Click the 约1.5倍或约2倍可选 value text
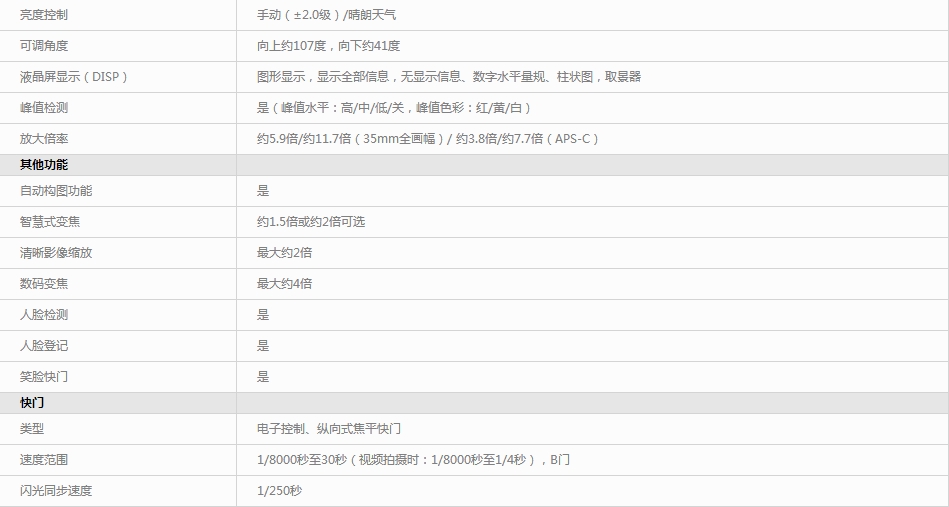The image size is (949, 507). tap(310, 222)
